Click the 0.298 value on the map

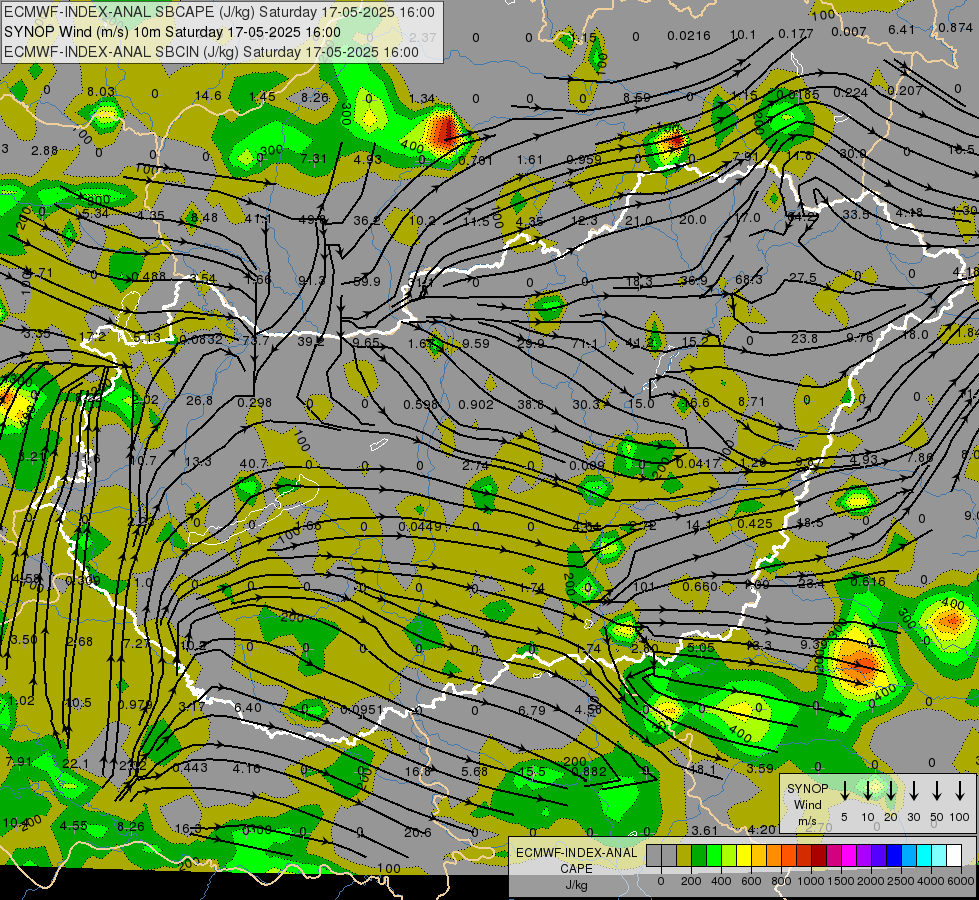pos(254,402)
